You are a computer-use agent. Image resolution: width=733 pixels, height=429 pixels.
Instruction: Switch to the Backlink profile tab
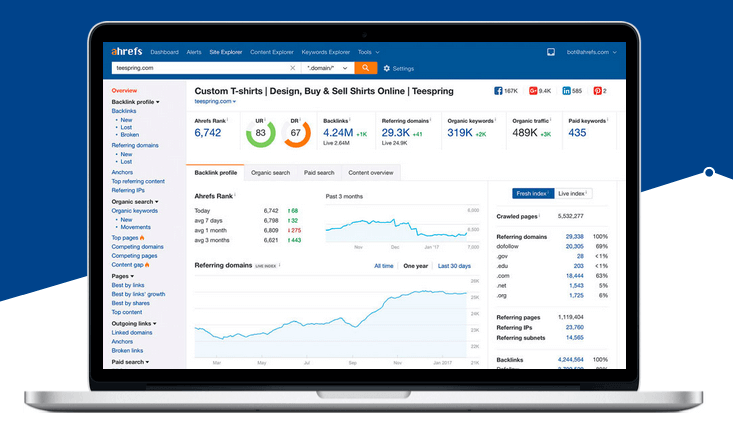216,172
